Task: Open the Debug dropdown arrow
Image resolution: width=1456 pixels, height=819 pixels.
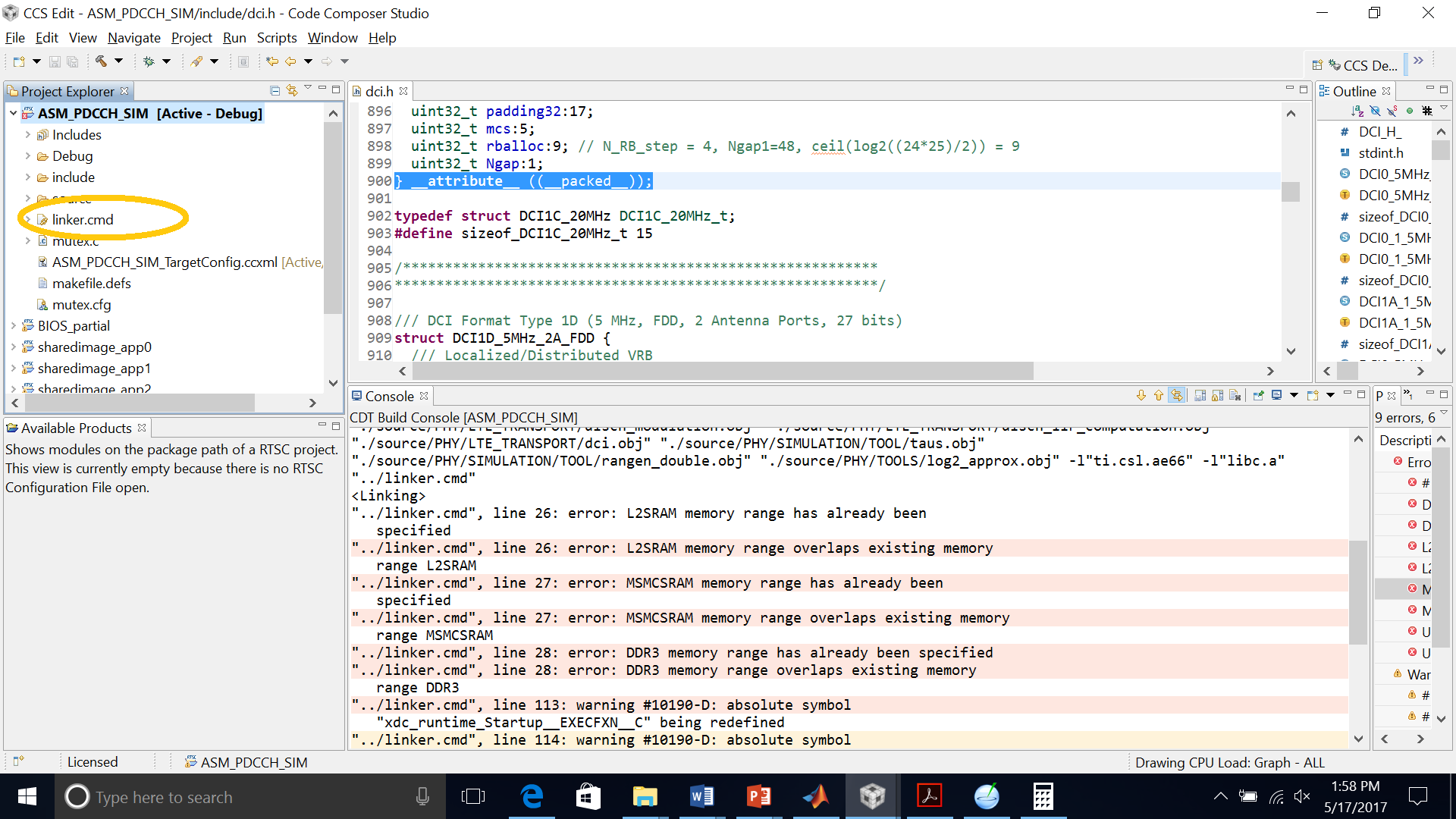Action: click(166, 61)
